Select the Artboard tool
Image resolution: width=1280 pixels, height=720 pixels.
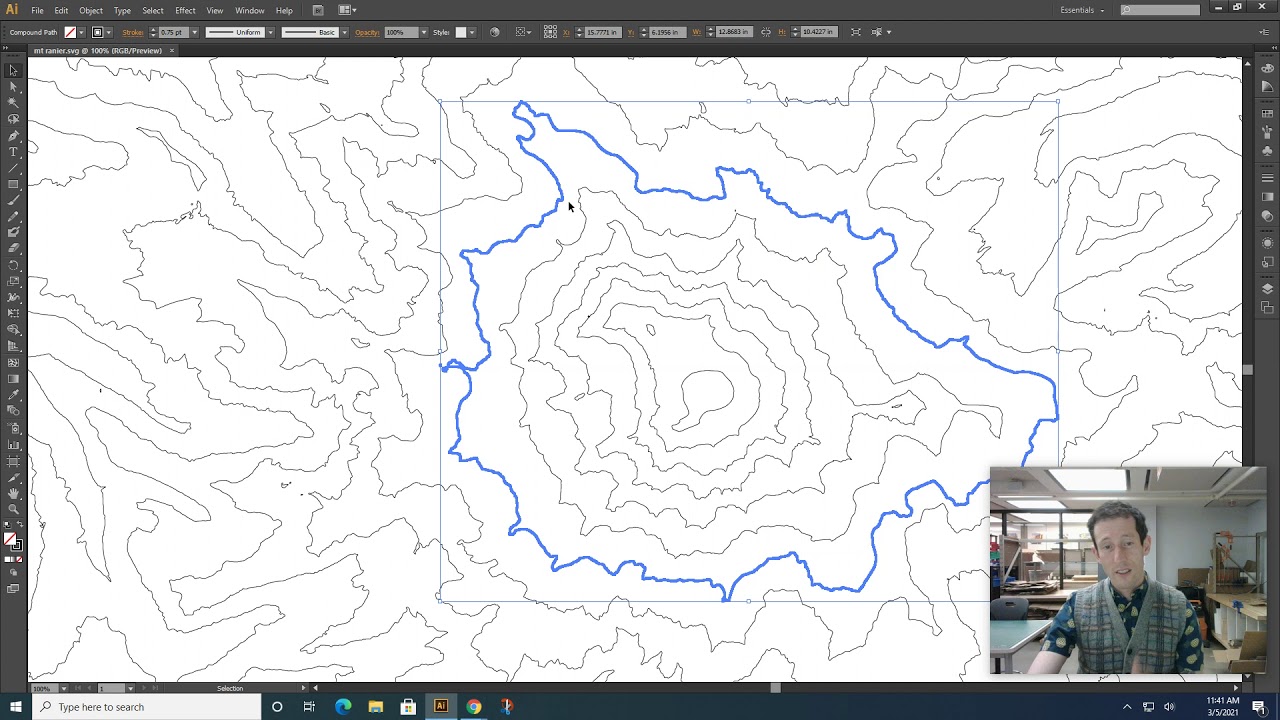coord(13,460)
